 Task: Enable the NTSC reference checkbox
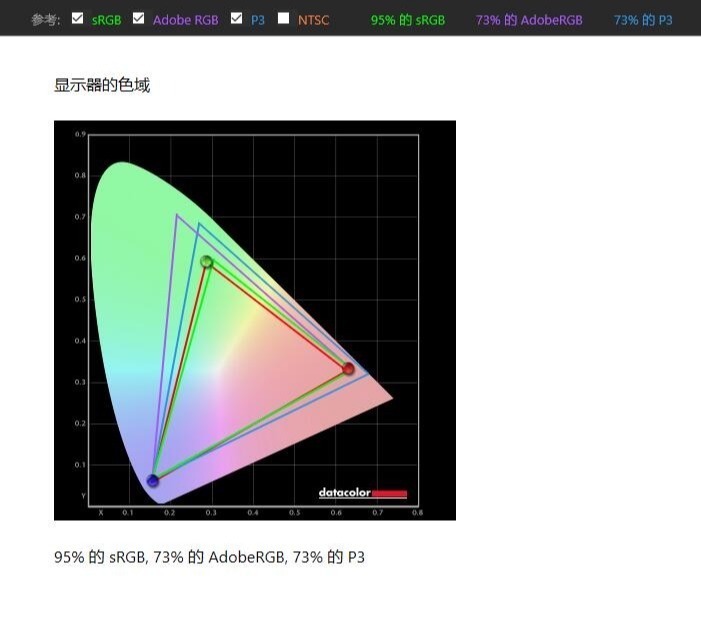coord(284,18)
